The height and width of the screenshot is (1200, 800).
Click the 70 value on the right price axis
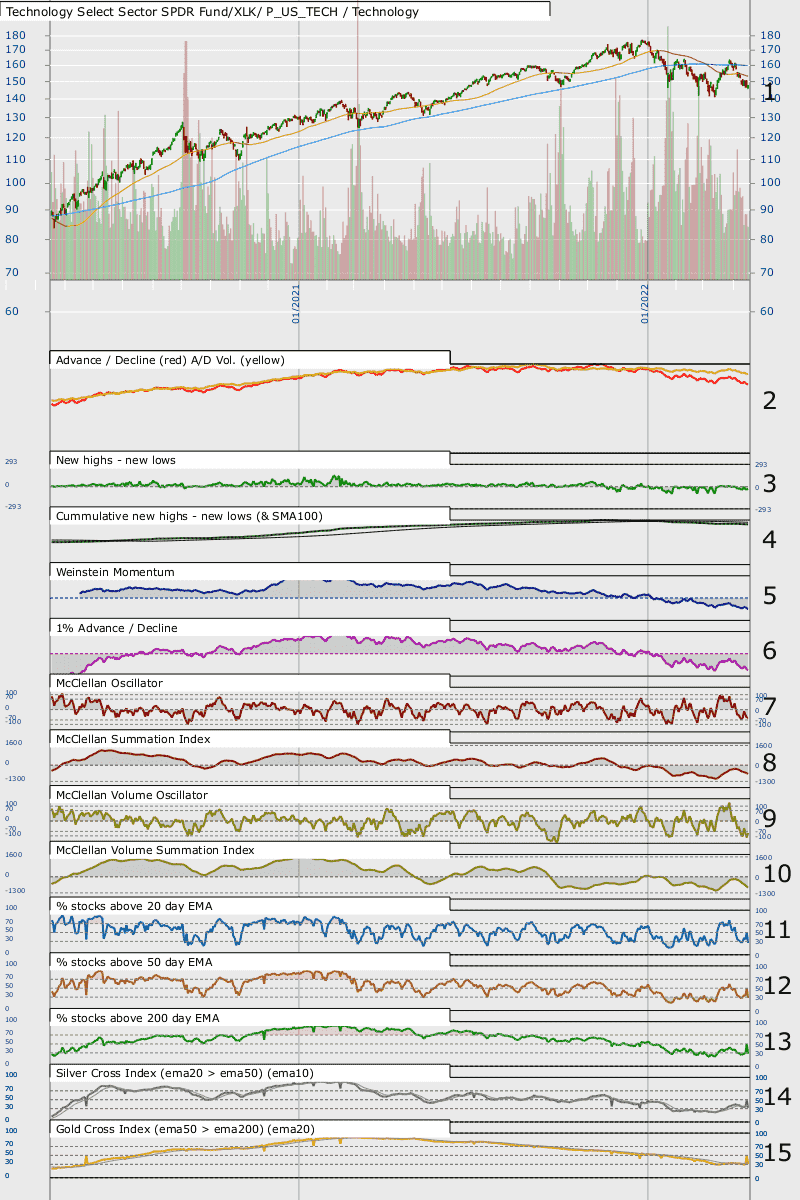[767, 272]
